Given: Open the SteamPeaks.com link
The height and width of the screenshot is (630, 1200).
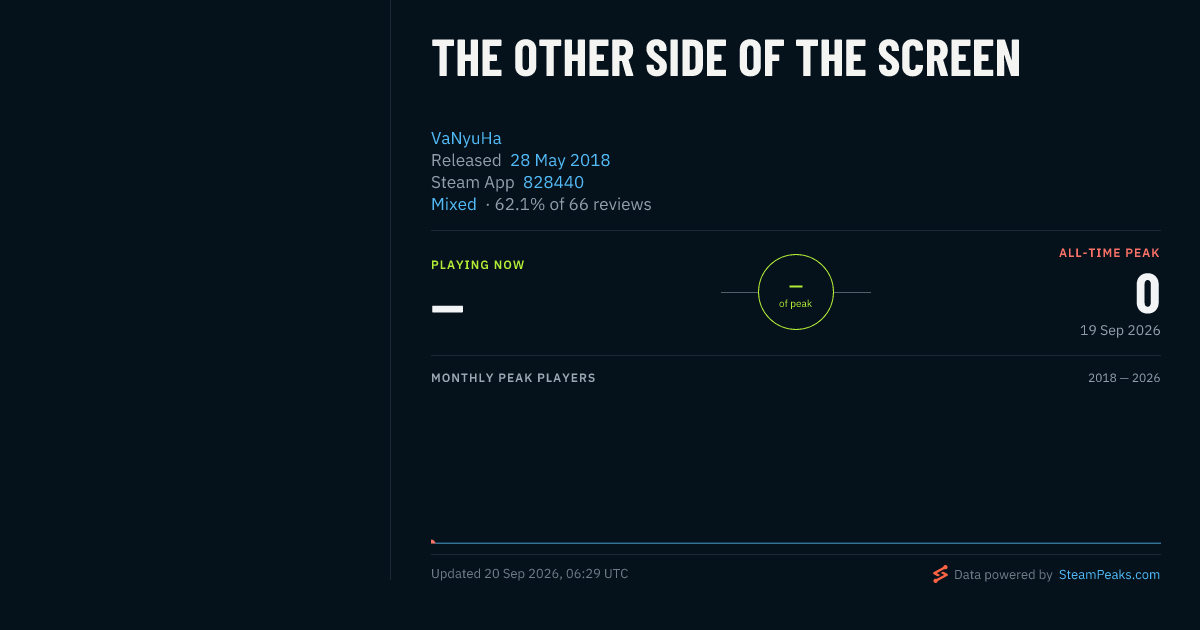Looking at the screenshot, I should [1109, 575].
